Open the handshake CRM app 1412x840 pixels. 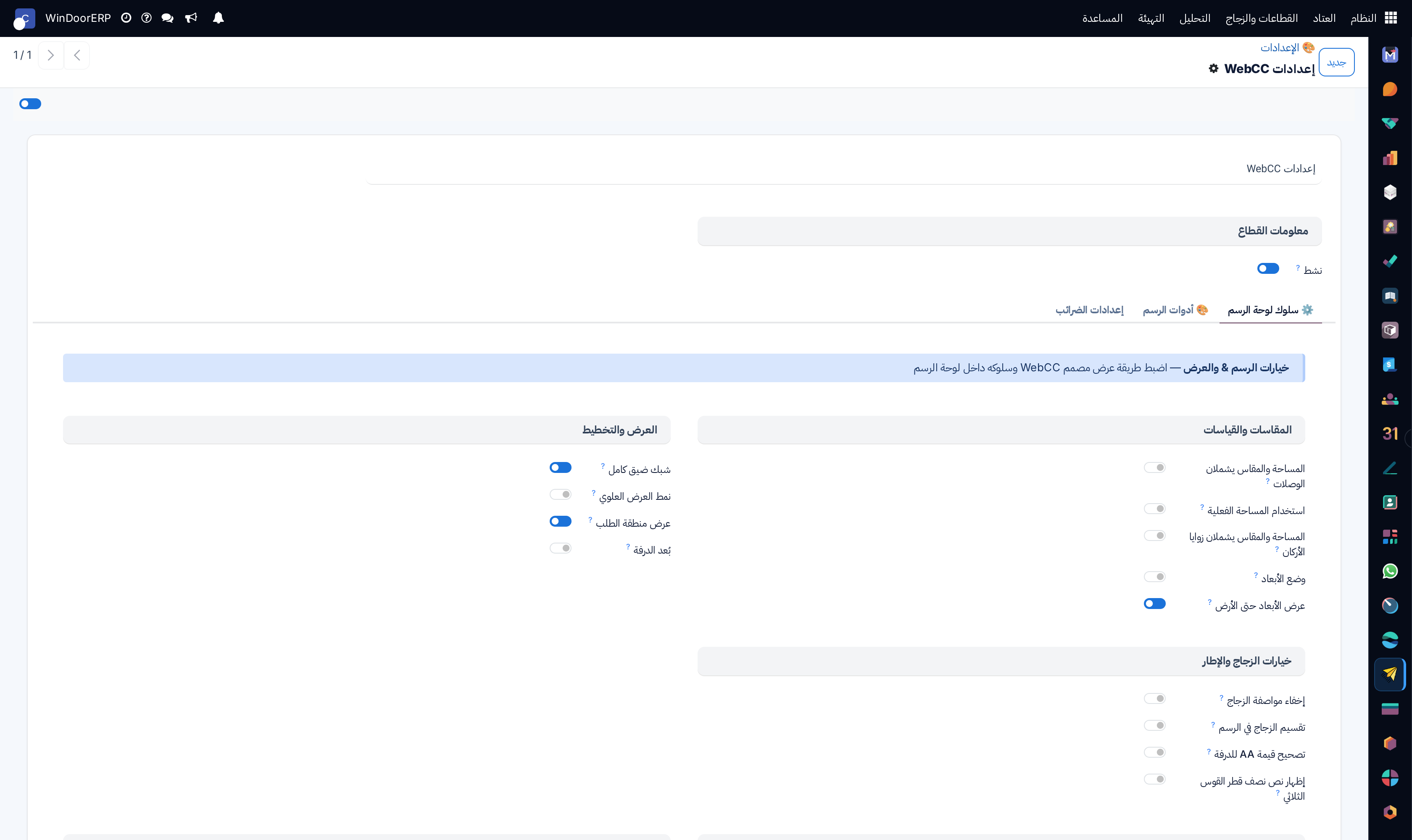coord(1390,123)
